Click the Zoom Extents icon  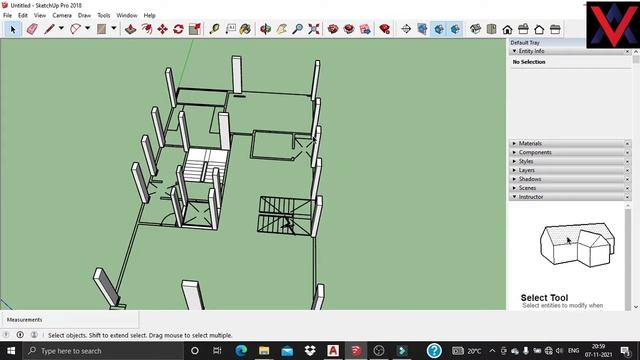pos(314,29)
